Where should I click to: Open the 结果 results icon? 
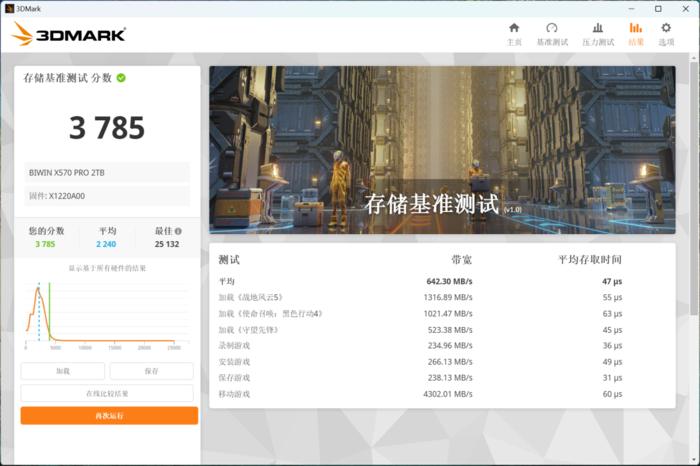tap(636, 29)
